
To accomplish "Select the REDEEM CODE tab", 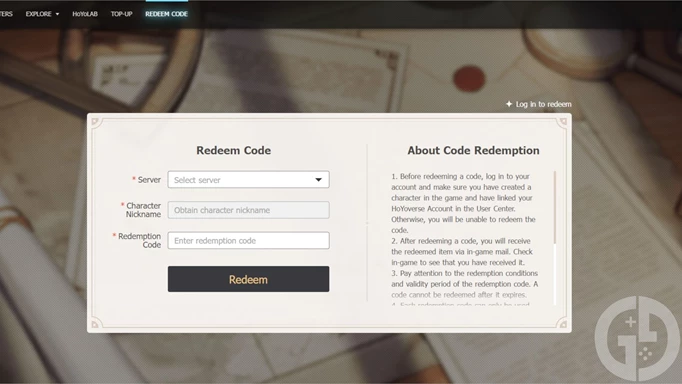I will 166,14.
